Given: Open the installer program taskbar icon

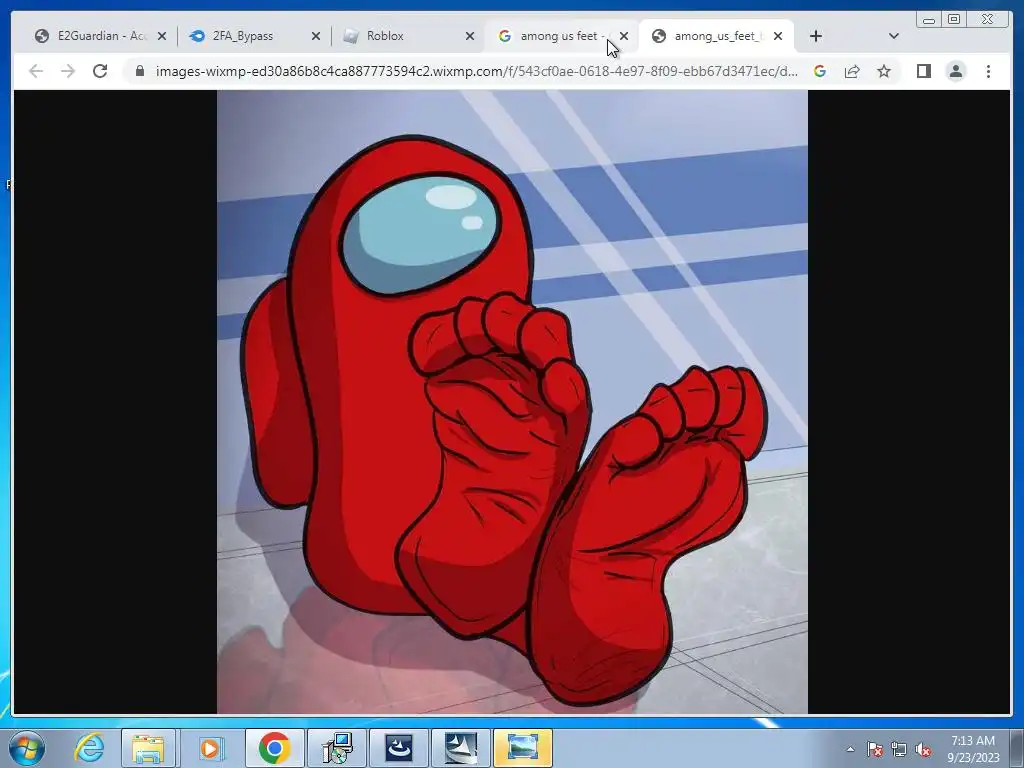Looking at the screenshot, I should coord(338,748).
